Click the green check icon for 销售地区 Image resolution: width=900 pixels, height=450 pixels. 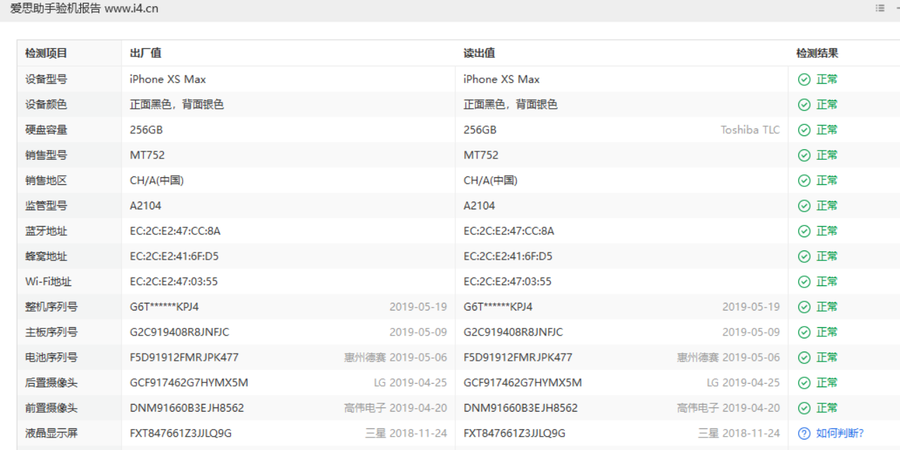tap(804, 180)
